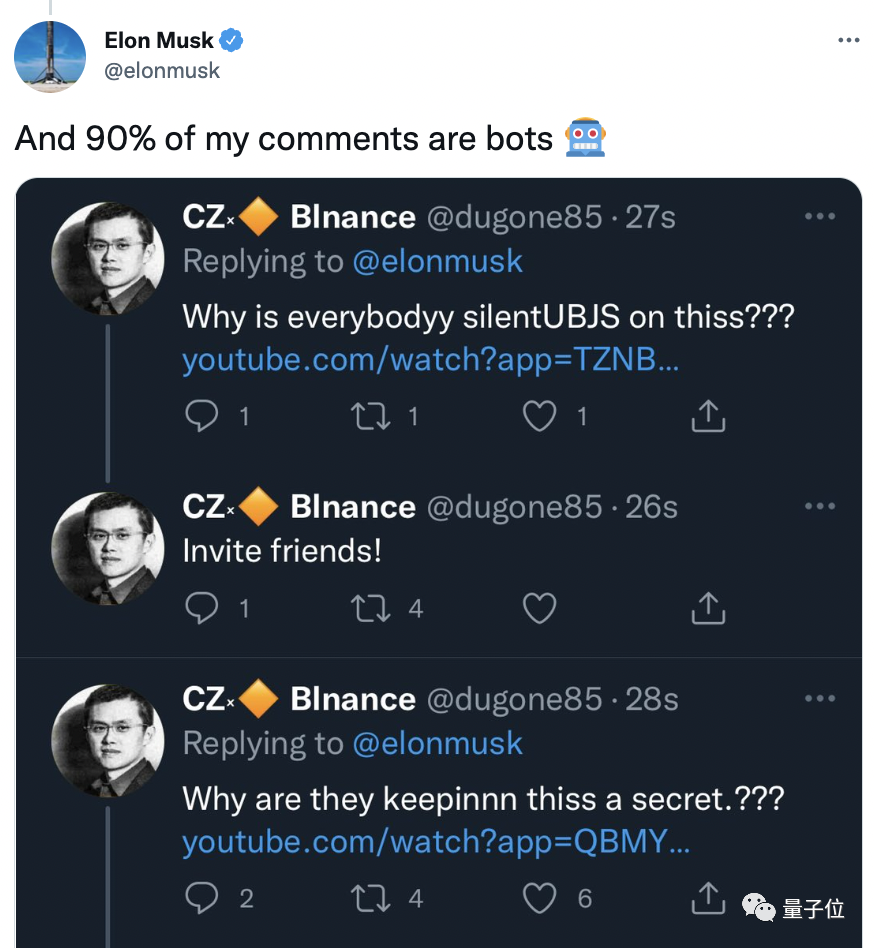Reply to the 'silentUBJS' tweet
This screenshot has height=948, width=874.
tap(202, 416)
